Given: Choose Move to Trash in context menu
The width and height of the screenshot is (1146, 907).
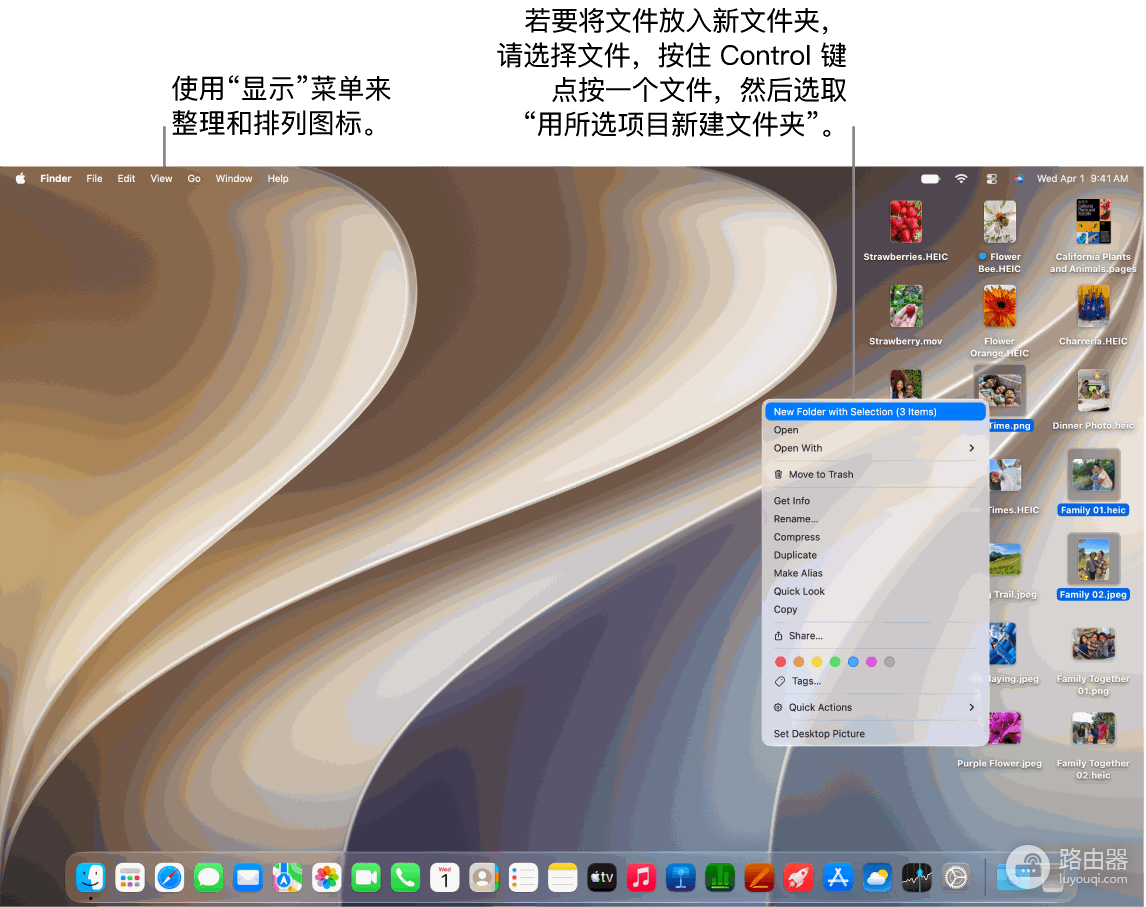Looking at the screenshot, I should coord(875,474).
